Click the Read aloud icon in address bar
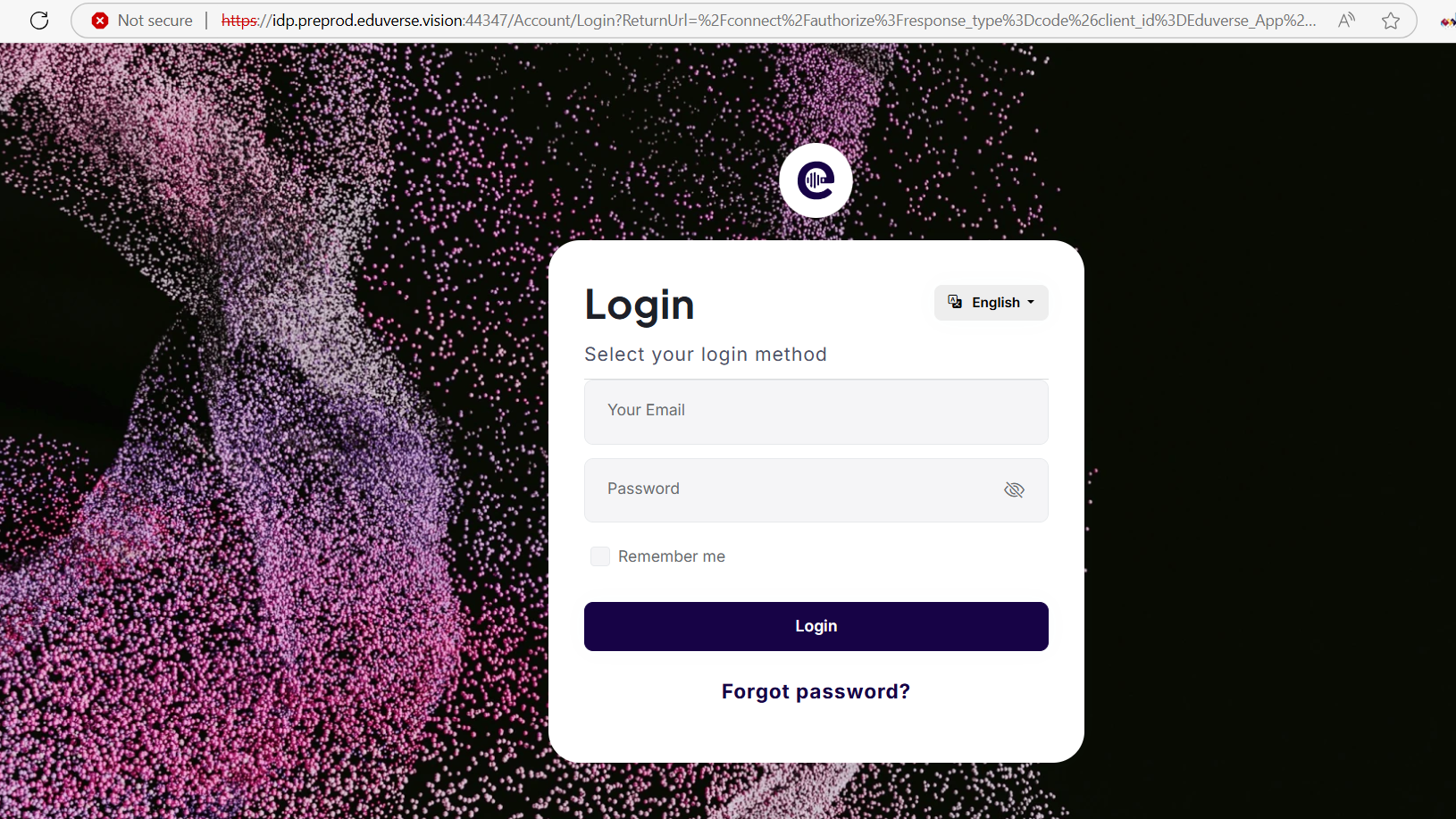Screen dimensions: 1456x819 (1346, 21)
